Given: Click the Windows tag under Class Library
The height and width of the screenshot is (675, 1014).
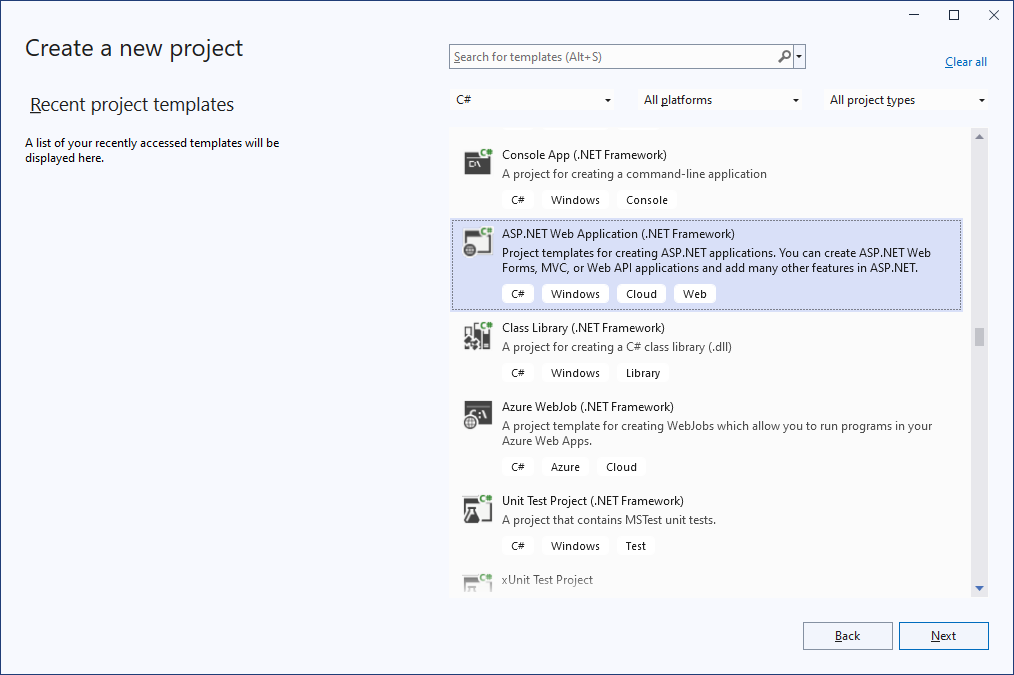Looking at the screenshot, I should pyautogui.click(x=576, y=373).
